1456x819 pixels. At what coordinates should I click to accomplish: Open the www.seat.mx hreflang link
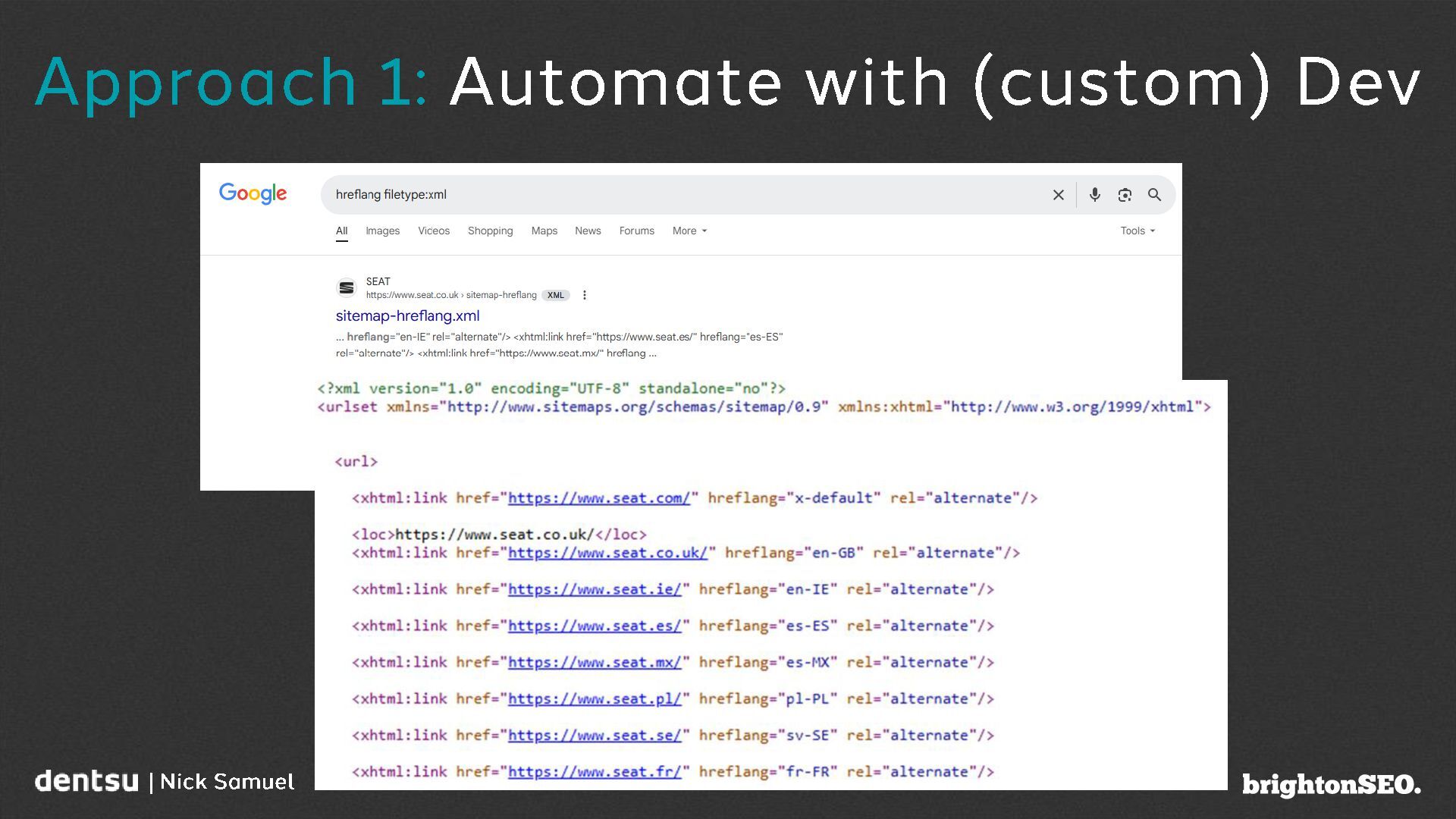pos(594,662)
